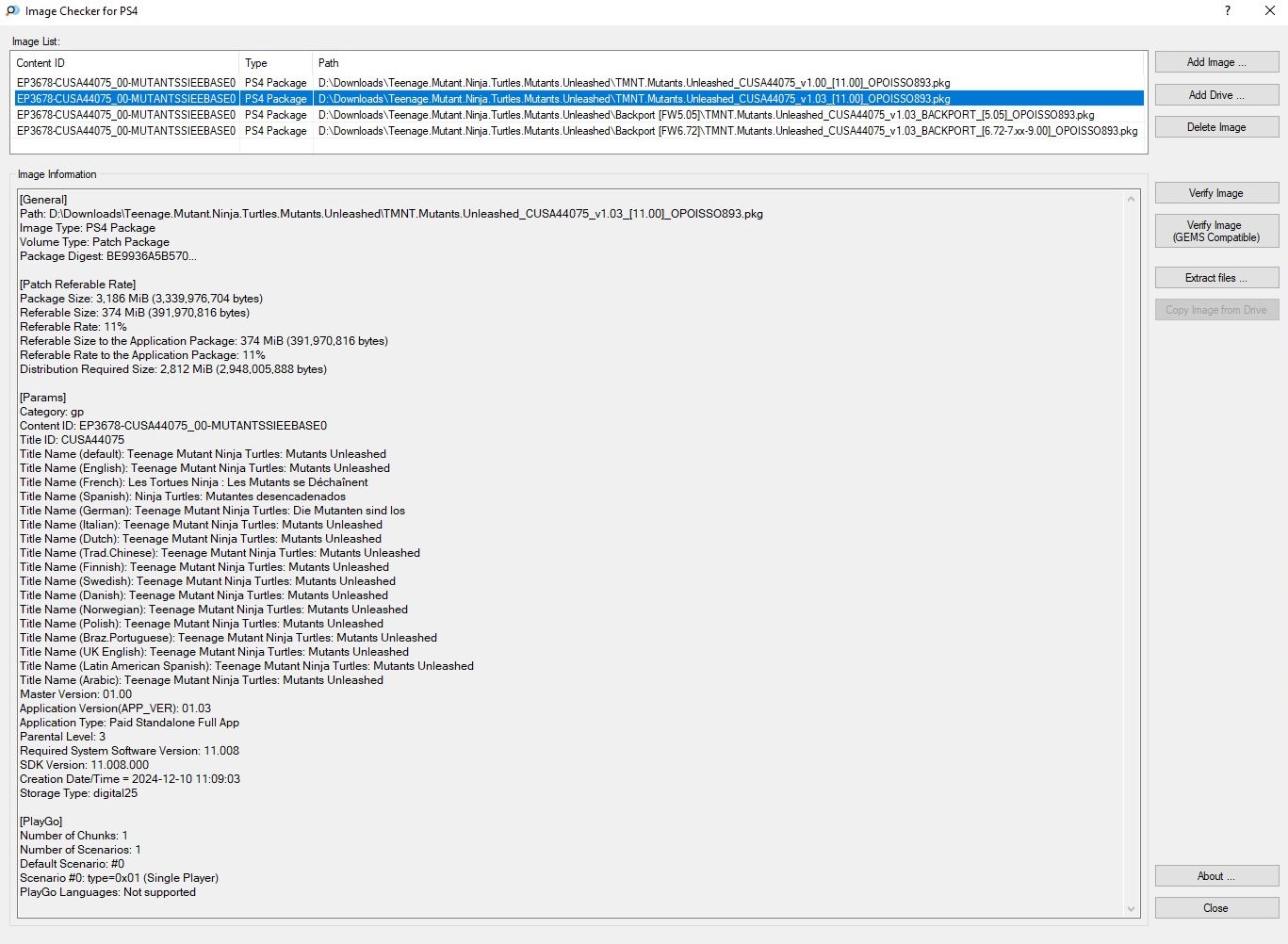Select the highlighted v1.03 [11.00] package row
Image resolution: width=1288 pixels, height=944 pixels.
(579, 99)
